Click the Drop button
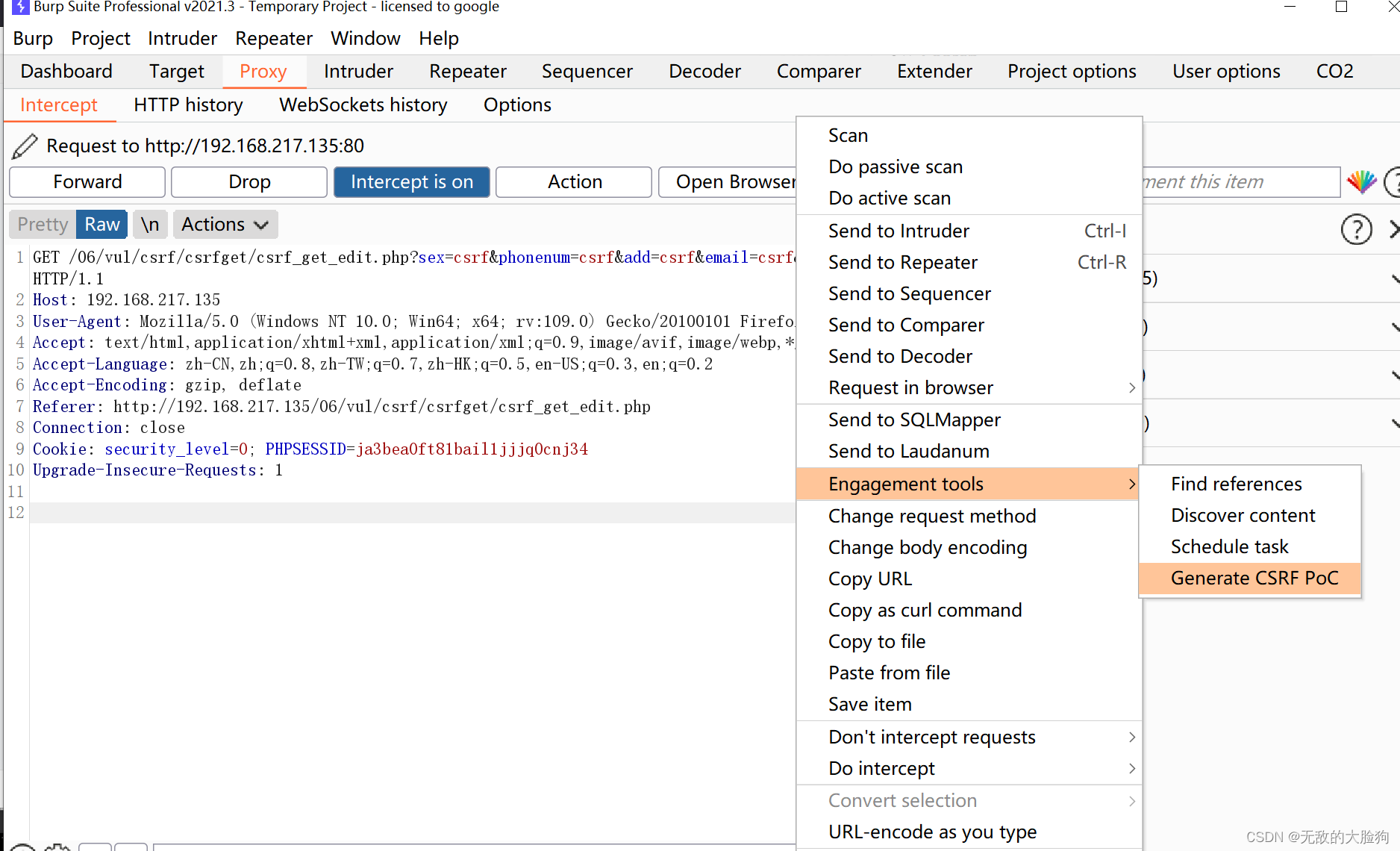Image resolution: width=1400 pixels, height=851 pixels. pos(249,182)
